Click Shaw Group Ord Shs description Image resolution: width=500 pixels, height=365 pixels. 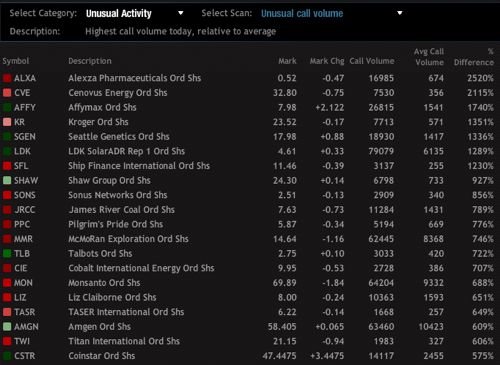109,180
